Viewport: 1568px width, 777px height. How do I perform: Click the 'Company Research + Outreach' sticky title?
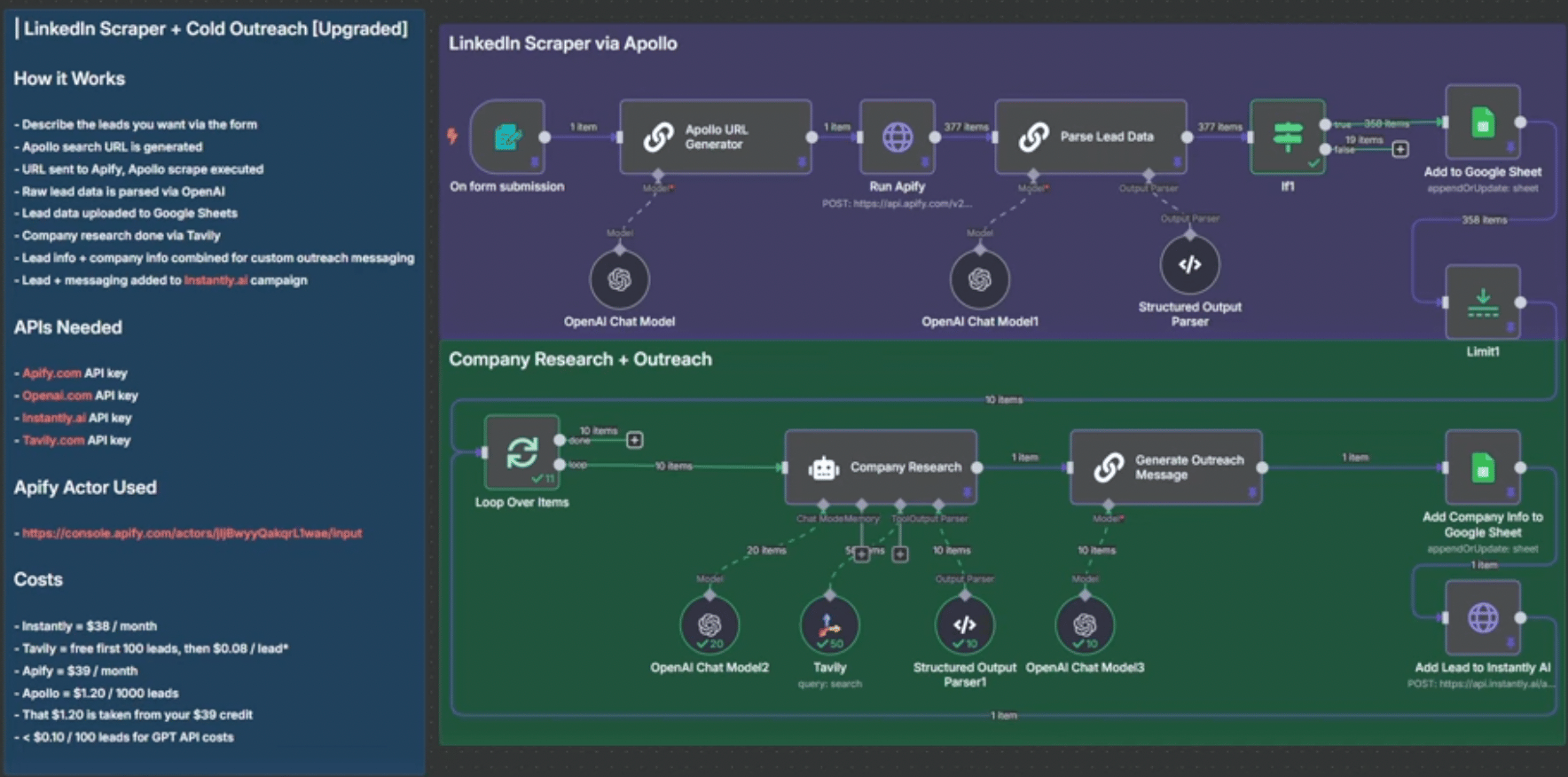(x=580, y=359)
